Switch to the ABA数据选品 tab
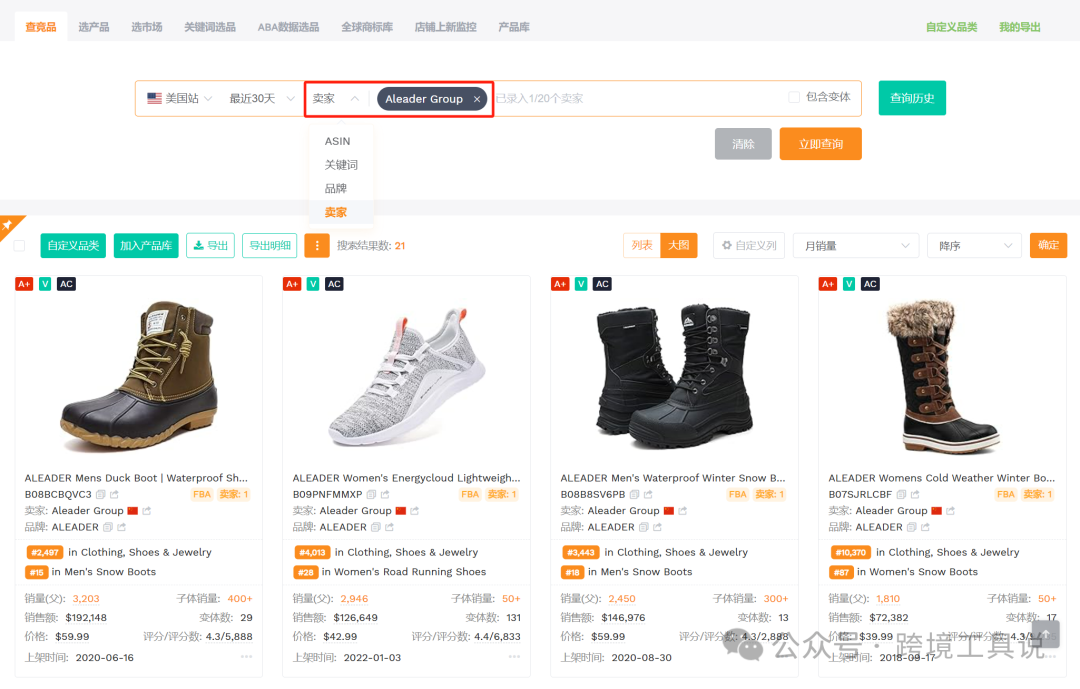Viewport: 1080px width, 689px height. coord(289,27)
